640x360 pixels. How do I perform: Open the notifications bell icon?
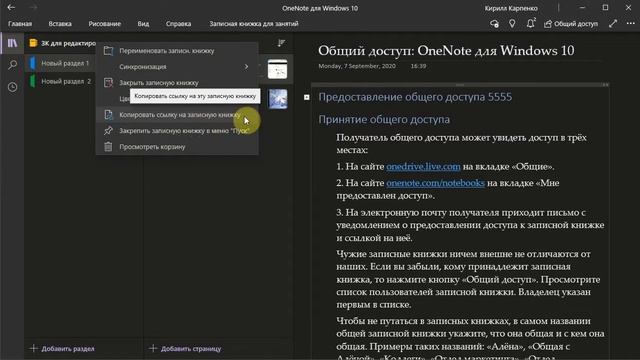pyautogui.click(x=530, y=23)
